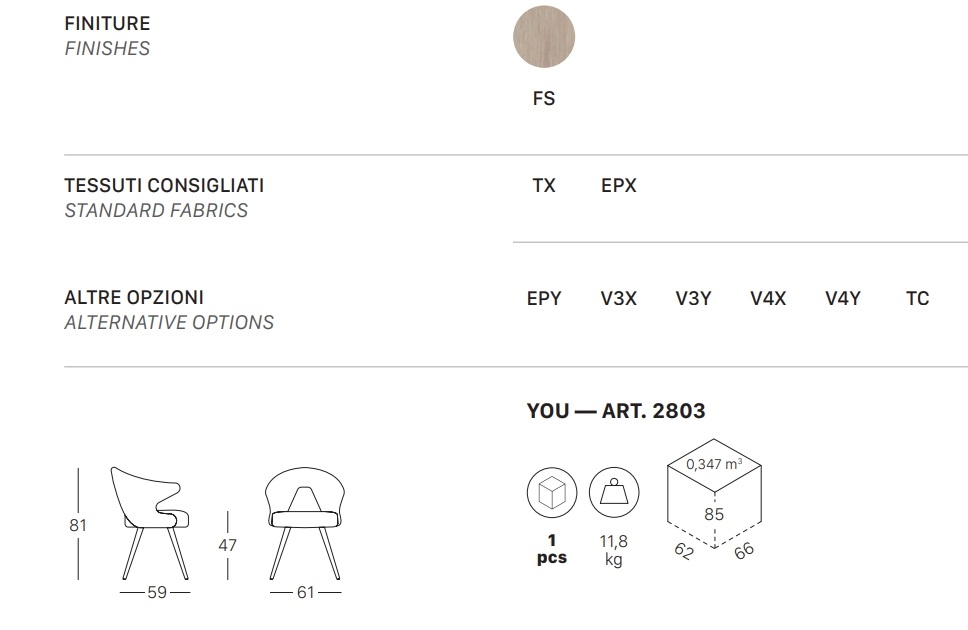The image size is (968, 630).
Task: Click the YOU — ART. 2803 title
Action: 615,411
